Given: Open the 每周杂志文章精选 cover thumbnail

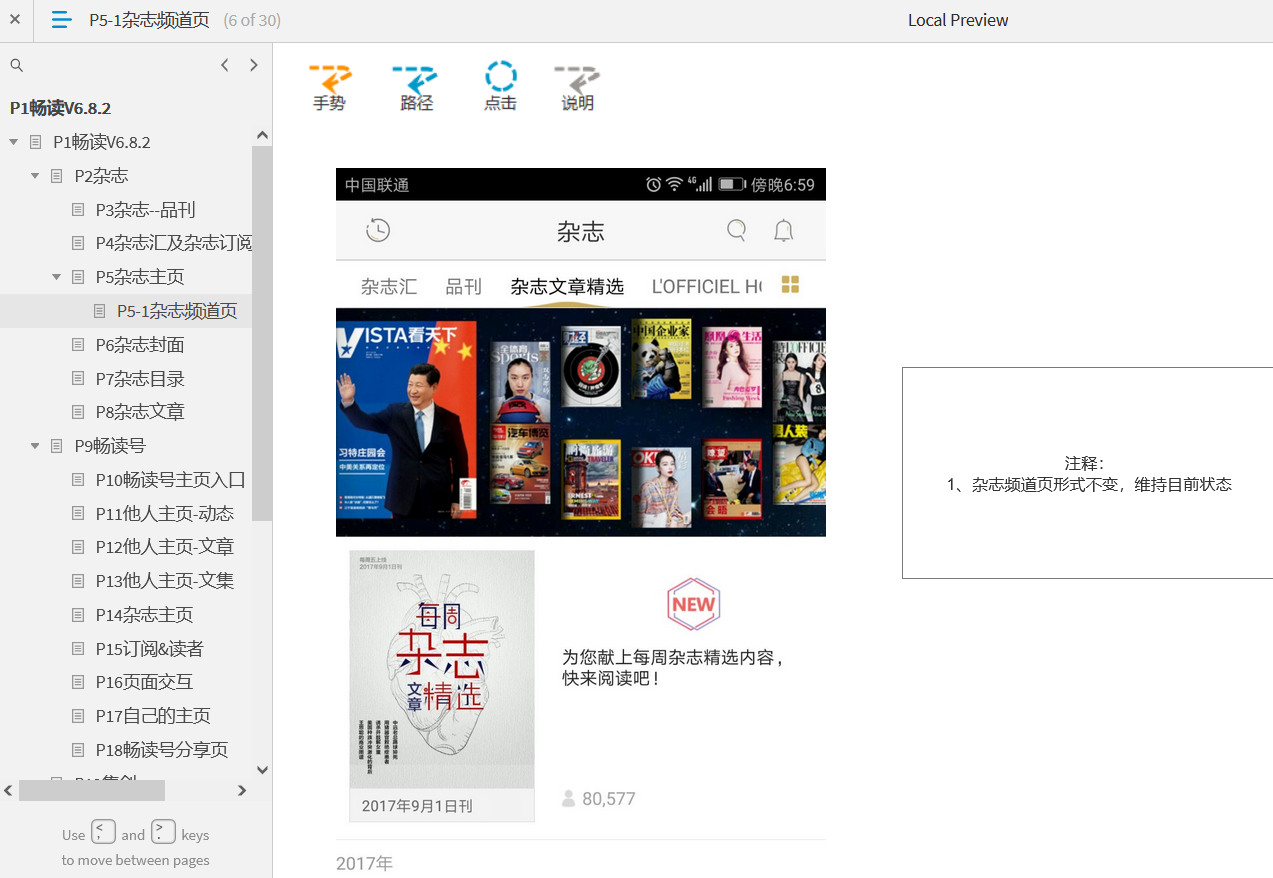Looking at the screenshot, I should pos(442,670).
